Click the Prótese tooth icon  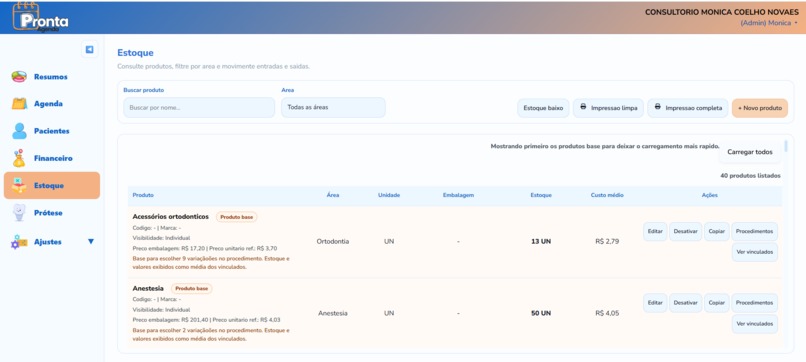click(19, 213)
